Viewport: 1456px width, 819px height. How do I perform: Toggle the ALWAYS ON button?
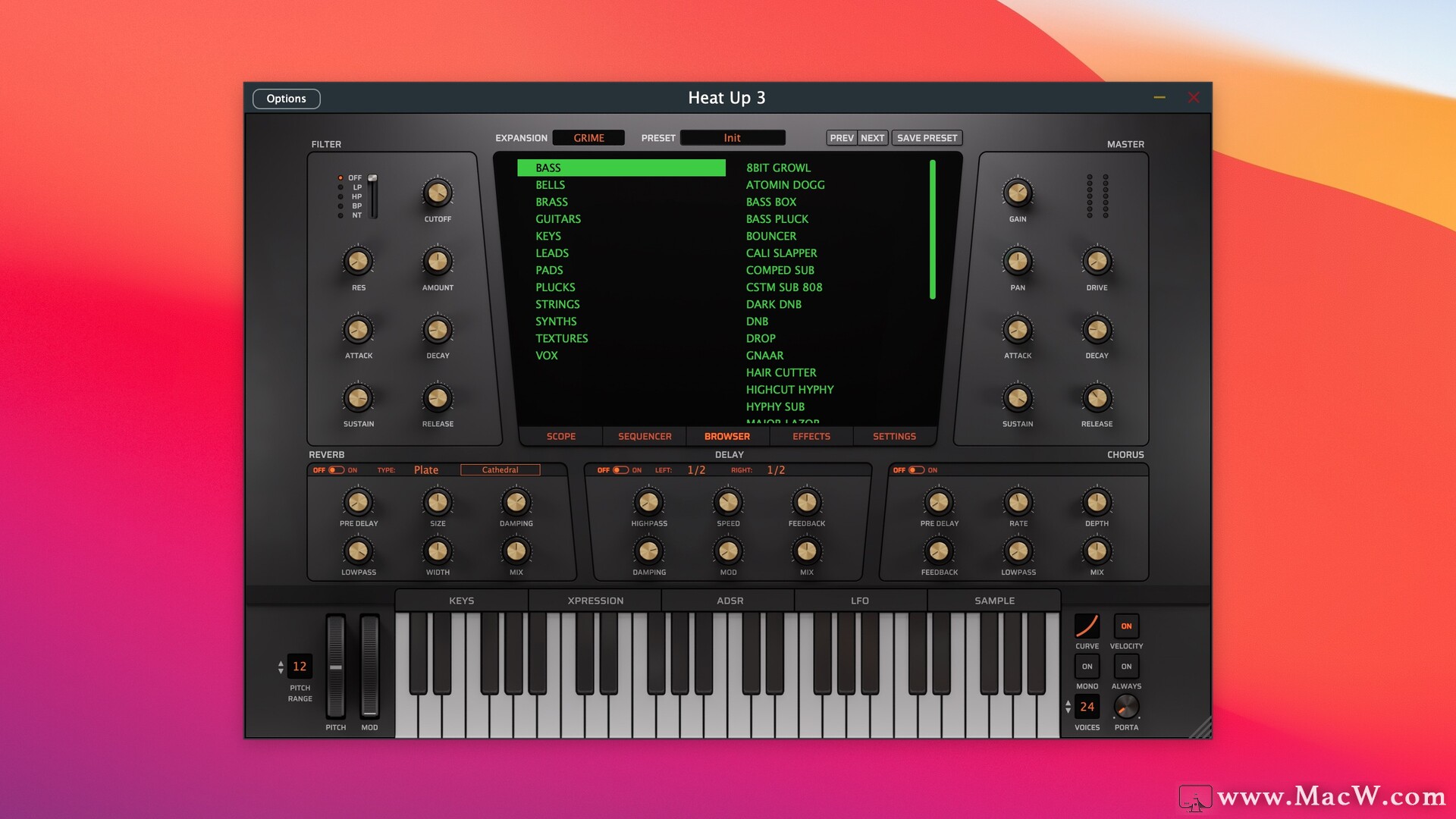[1126, 667]
